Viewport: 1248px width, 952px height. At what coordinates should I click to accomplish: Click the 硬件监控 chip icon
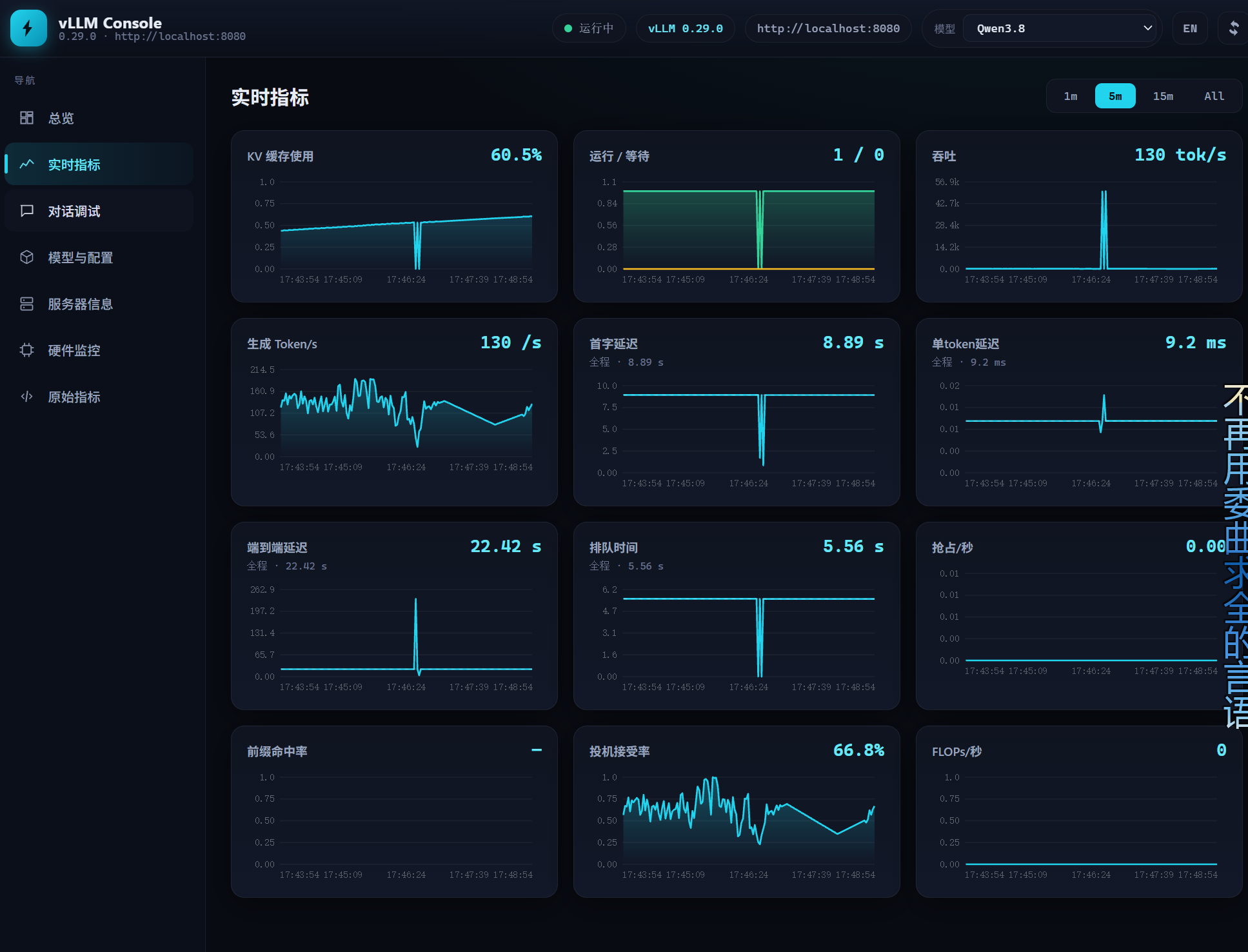click(26, 350)
